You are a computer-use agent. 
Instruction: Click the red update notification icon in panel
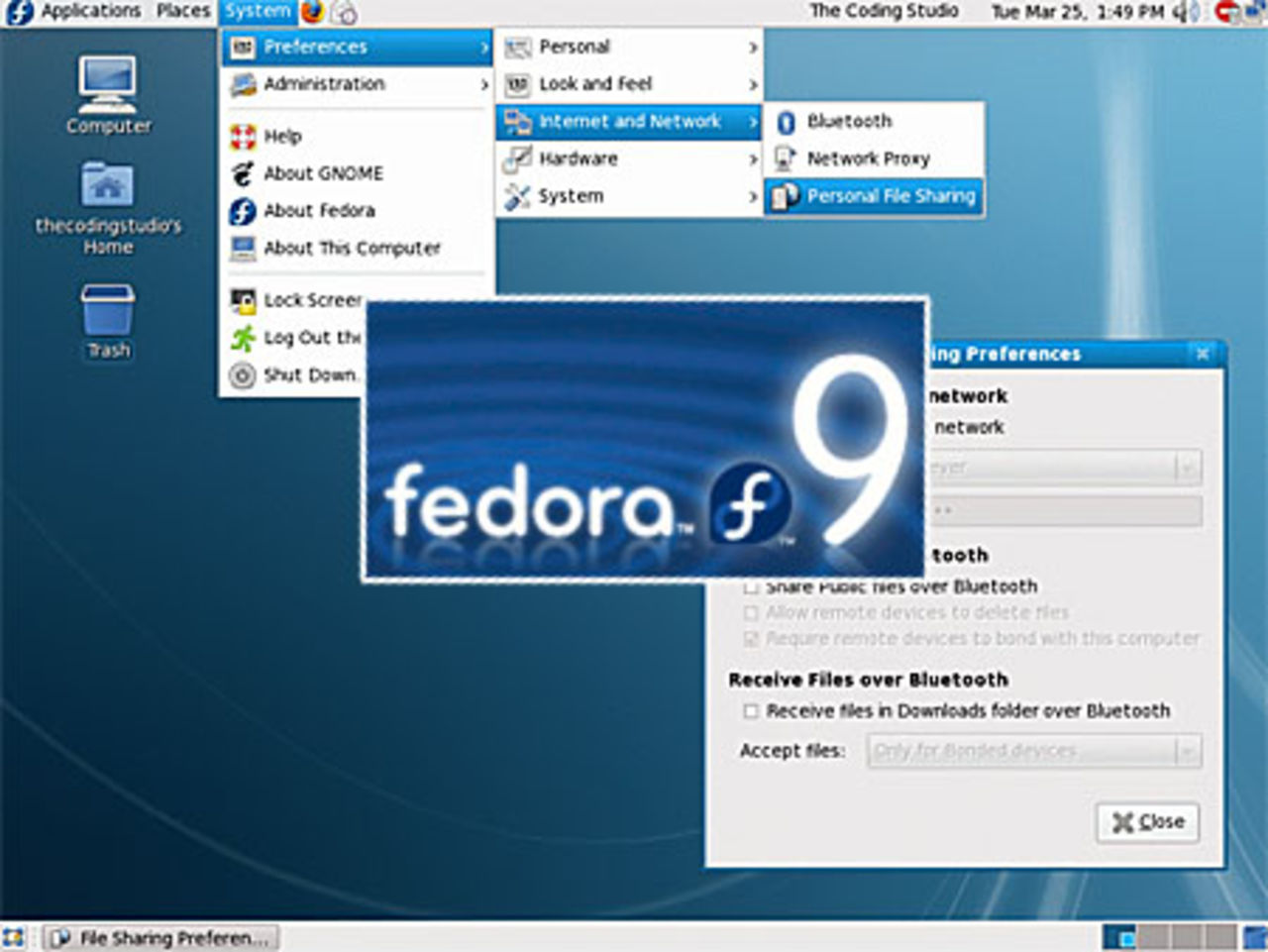tap(1226, 12)
